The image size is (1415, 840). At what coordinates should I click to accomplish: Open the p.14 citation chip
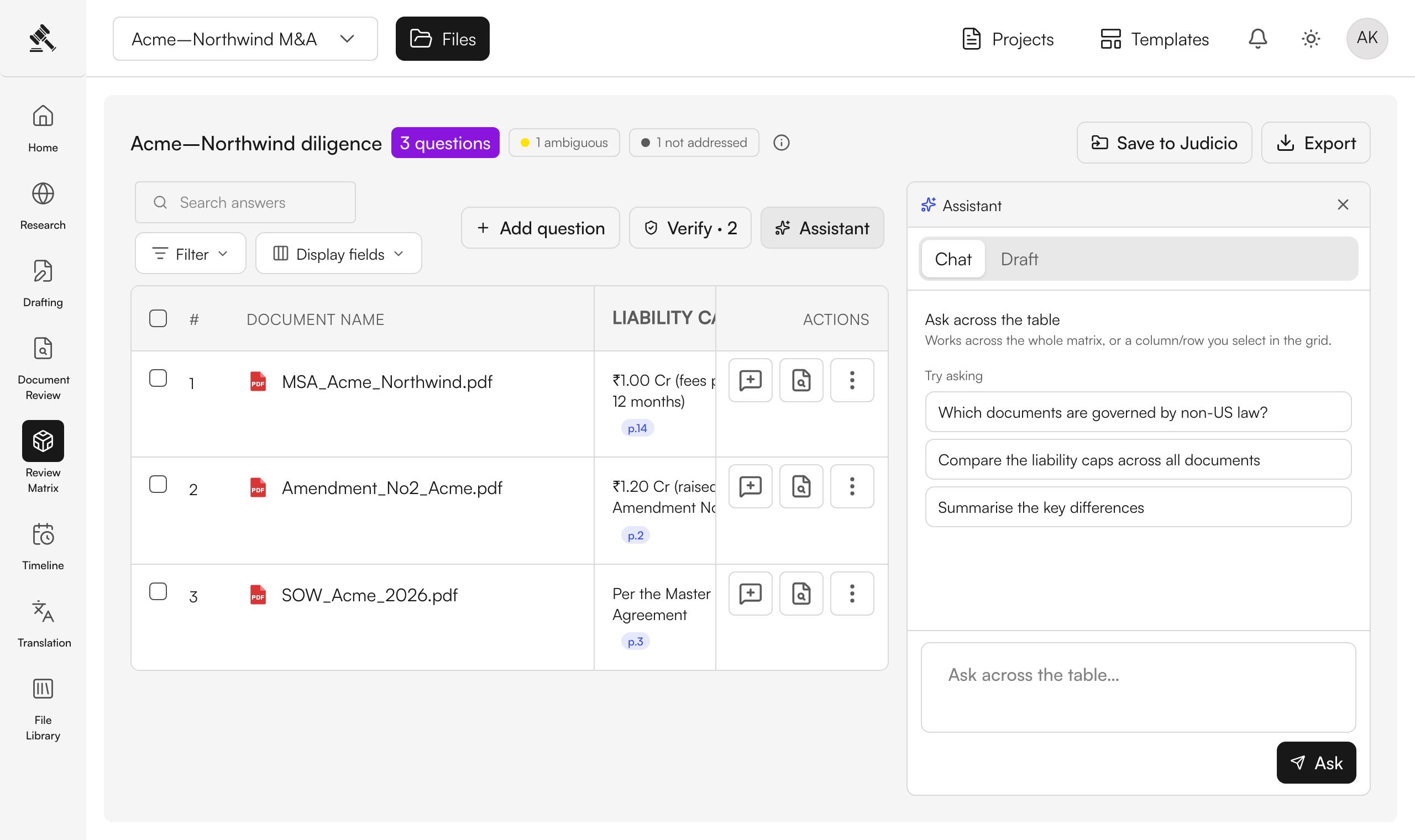point(637,428)
